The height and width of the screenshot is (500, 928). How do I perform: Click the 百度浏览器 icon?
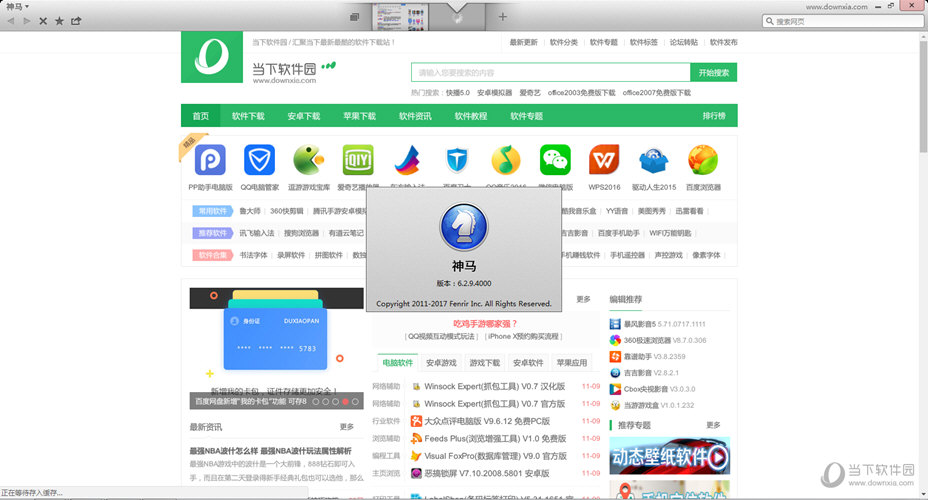tap(703, 160)
